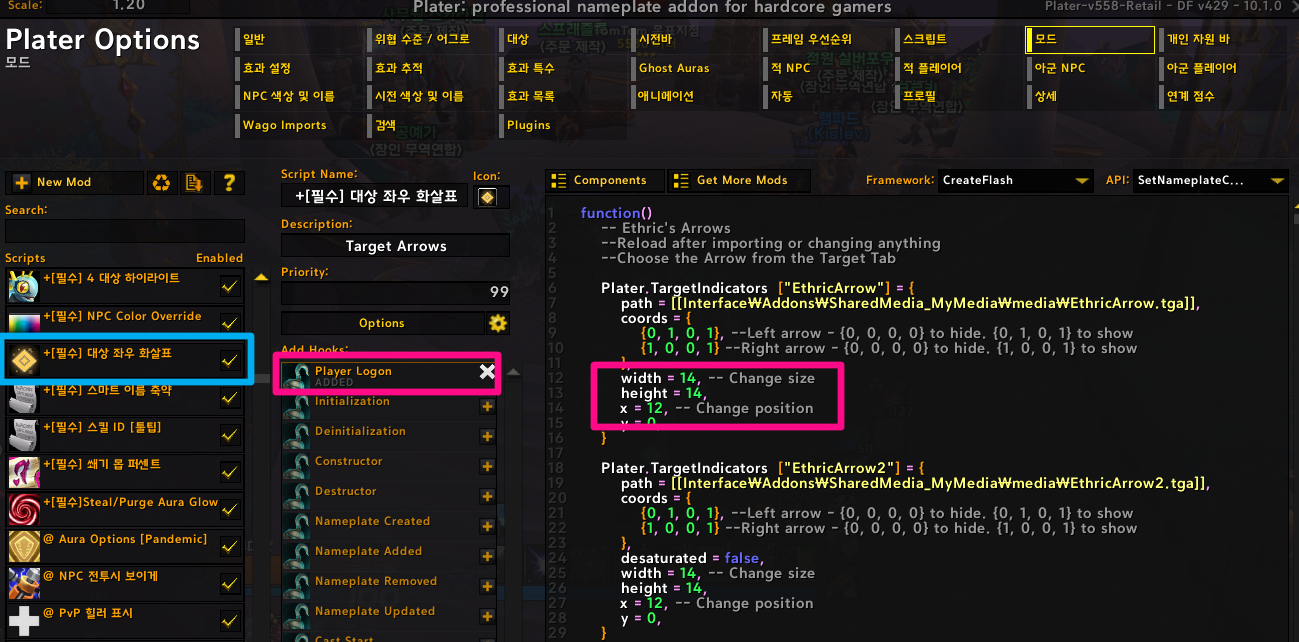Toggle Aura Options [Pandemic] enabled checkbox

tap(230, 547)
